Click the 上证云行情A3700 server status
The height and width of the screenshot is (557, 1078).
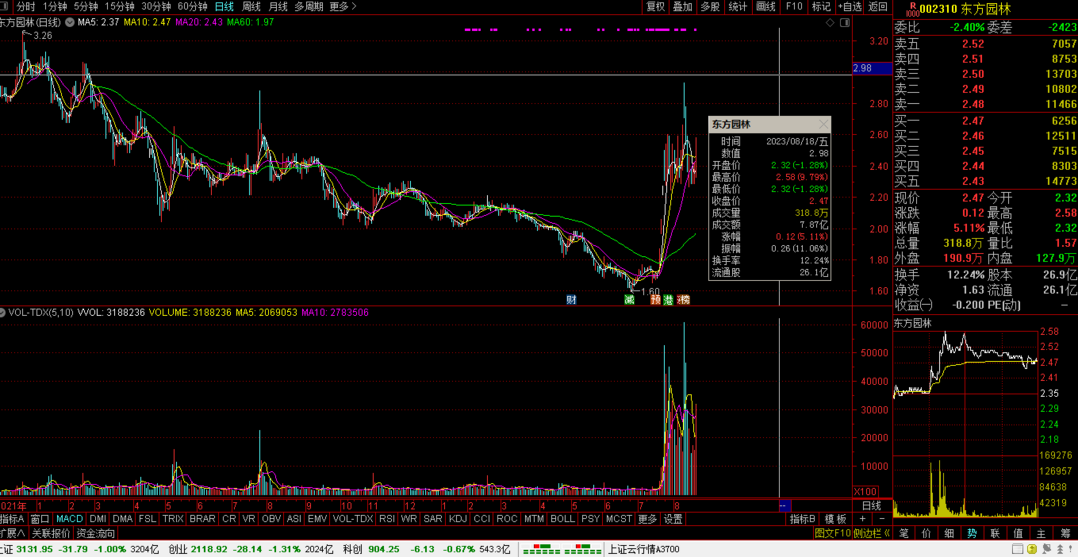click(644, 549)
